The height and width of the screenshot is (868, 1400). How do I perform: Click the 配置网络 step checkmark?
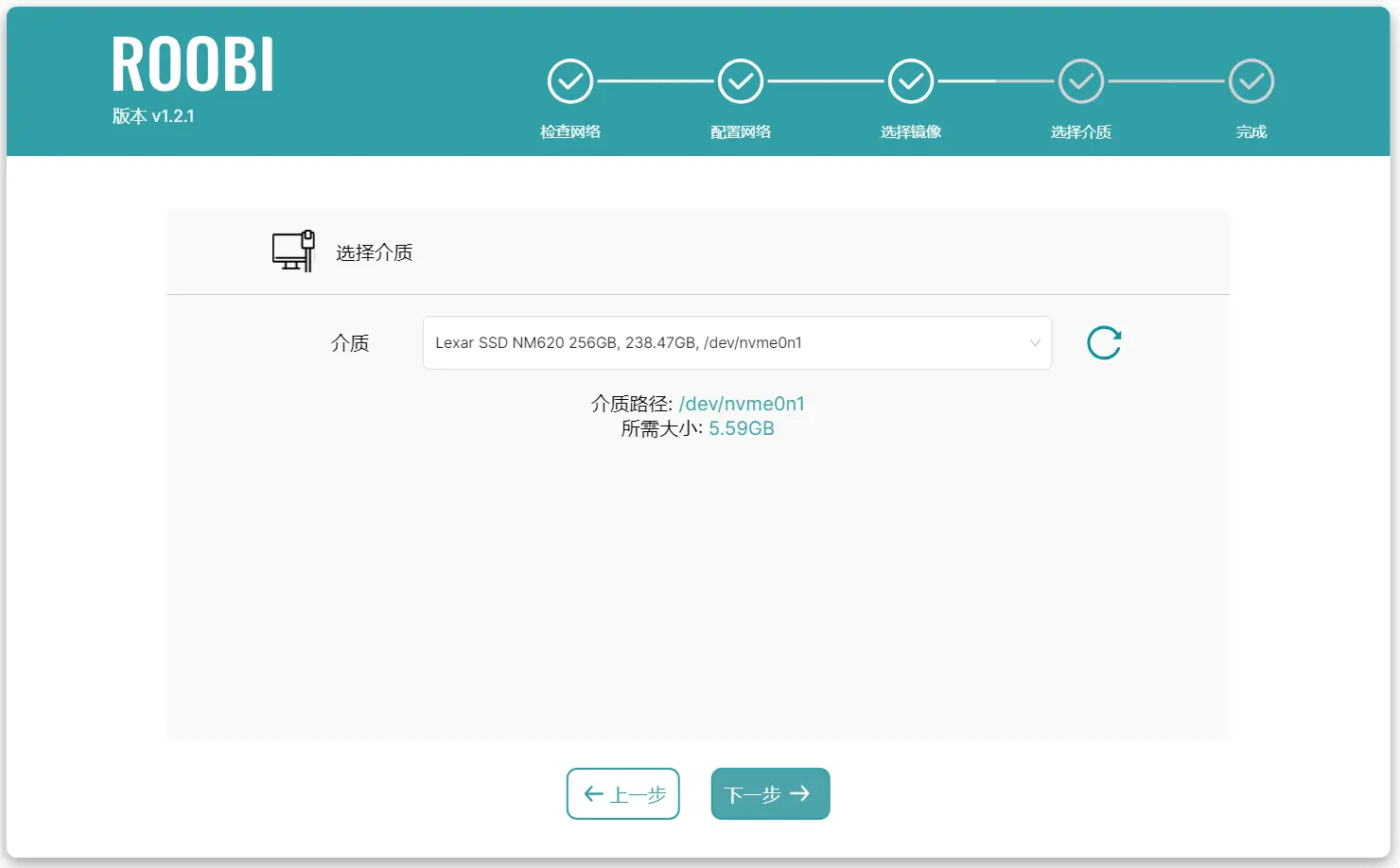click(x=741, y=82)
